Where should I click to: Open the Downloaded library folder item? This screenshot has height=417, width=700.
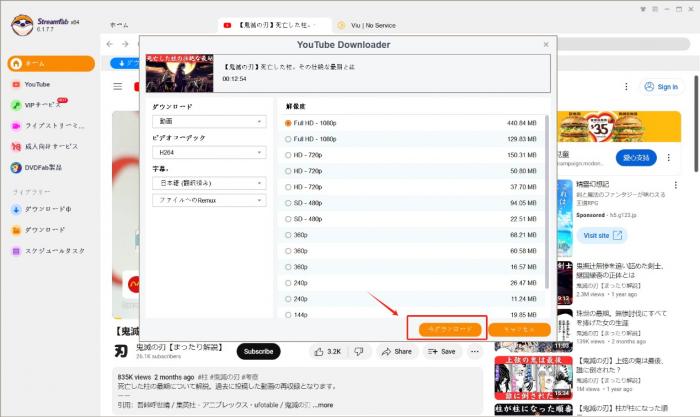point(38,230)
